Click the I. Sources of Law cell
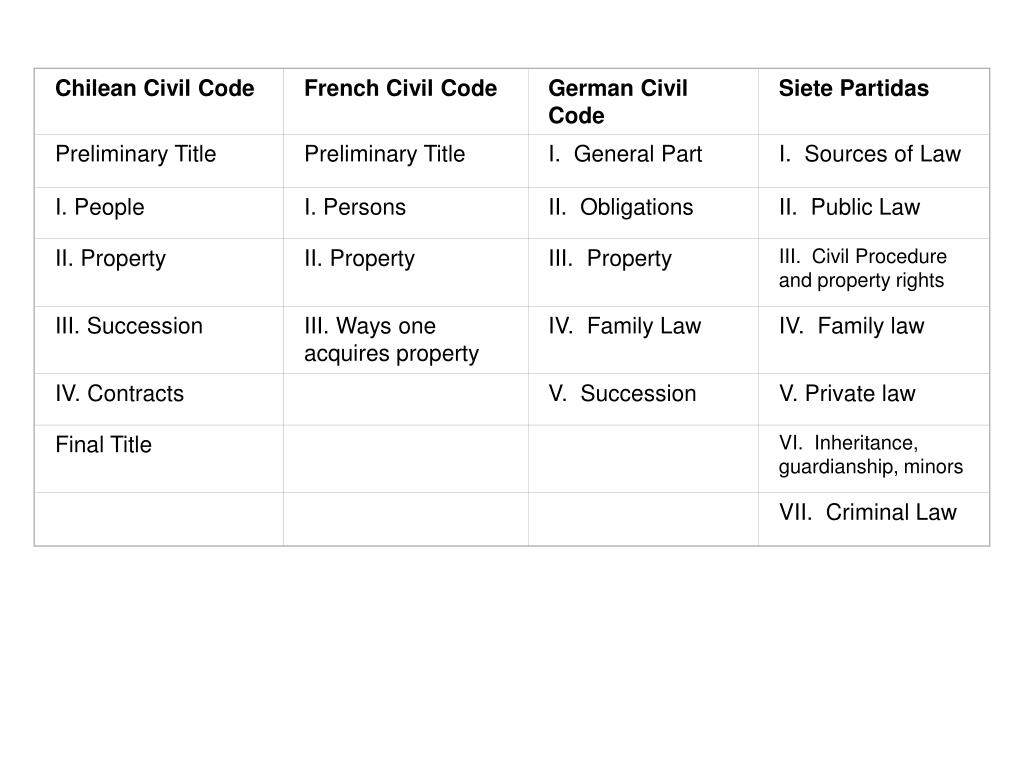The image size is (1024, 768). (874, 161)
